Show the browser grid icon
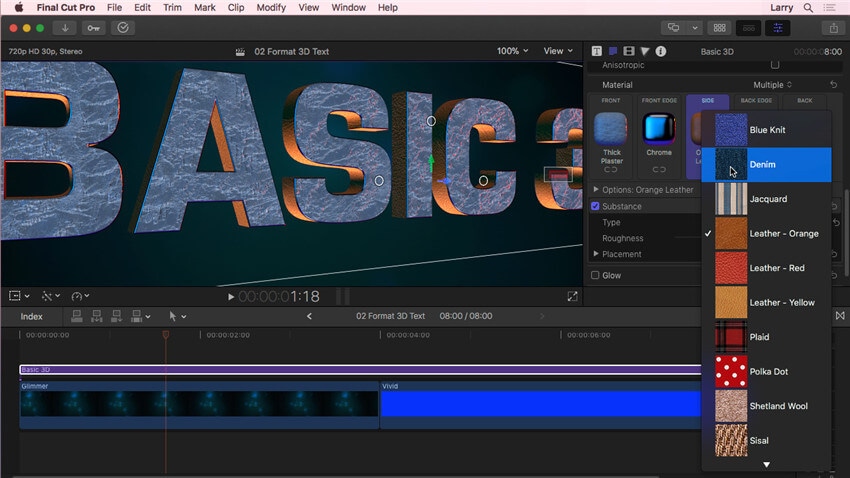This screenshot has width=850, height=478. 719,28
